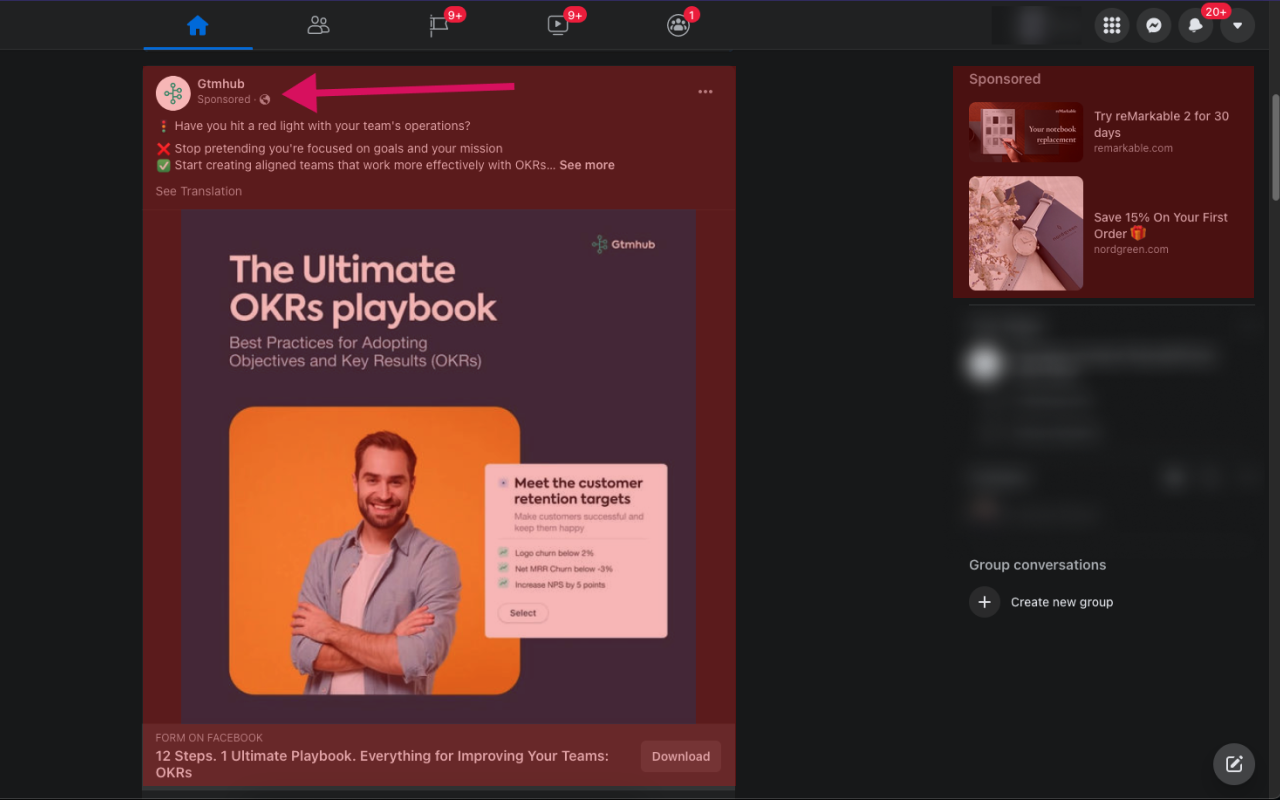Open the Gtmhub page name link

pyautogui.click(x=221, y=84)
